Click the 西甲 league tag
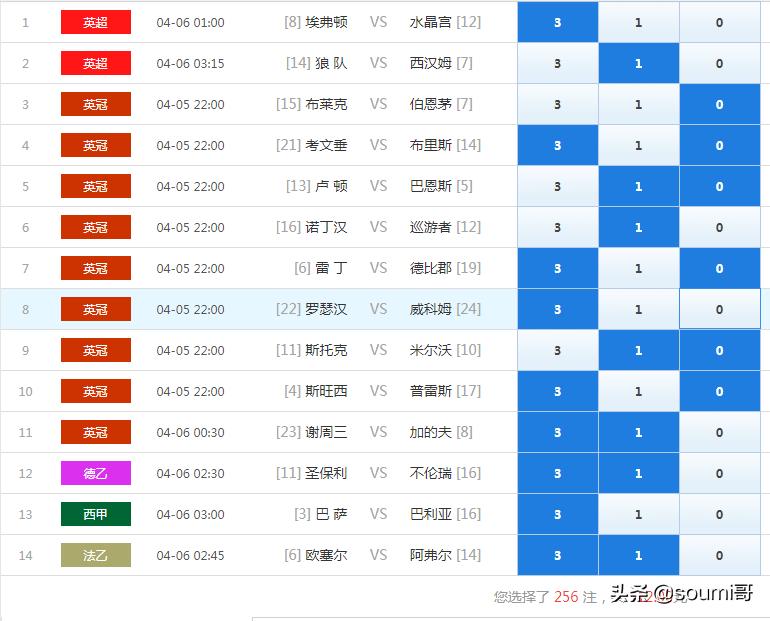Viewport: 770px width, 621px height. point(96,514)
